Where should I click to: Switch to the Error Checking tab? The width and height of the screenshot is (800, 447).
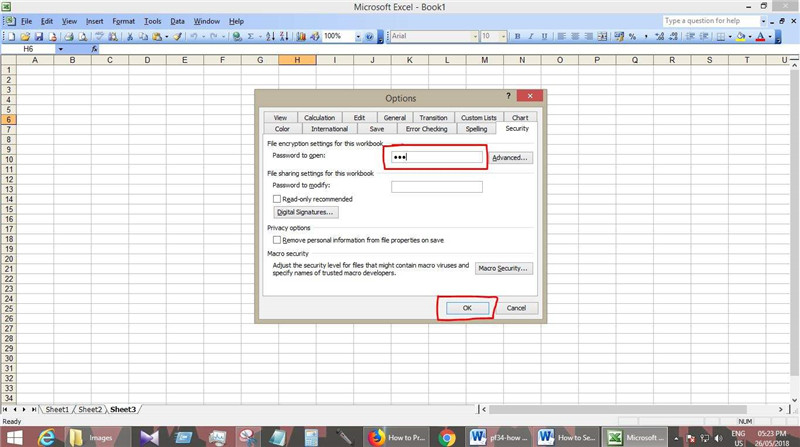427,129
